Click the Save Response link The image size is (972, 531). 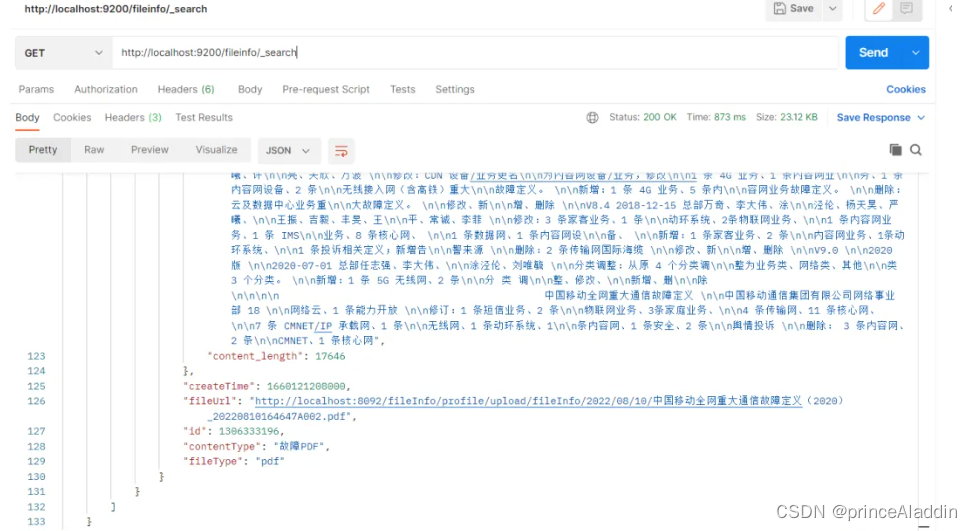tap(873, 117)
